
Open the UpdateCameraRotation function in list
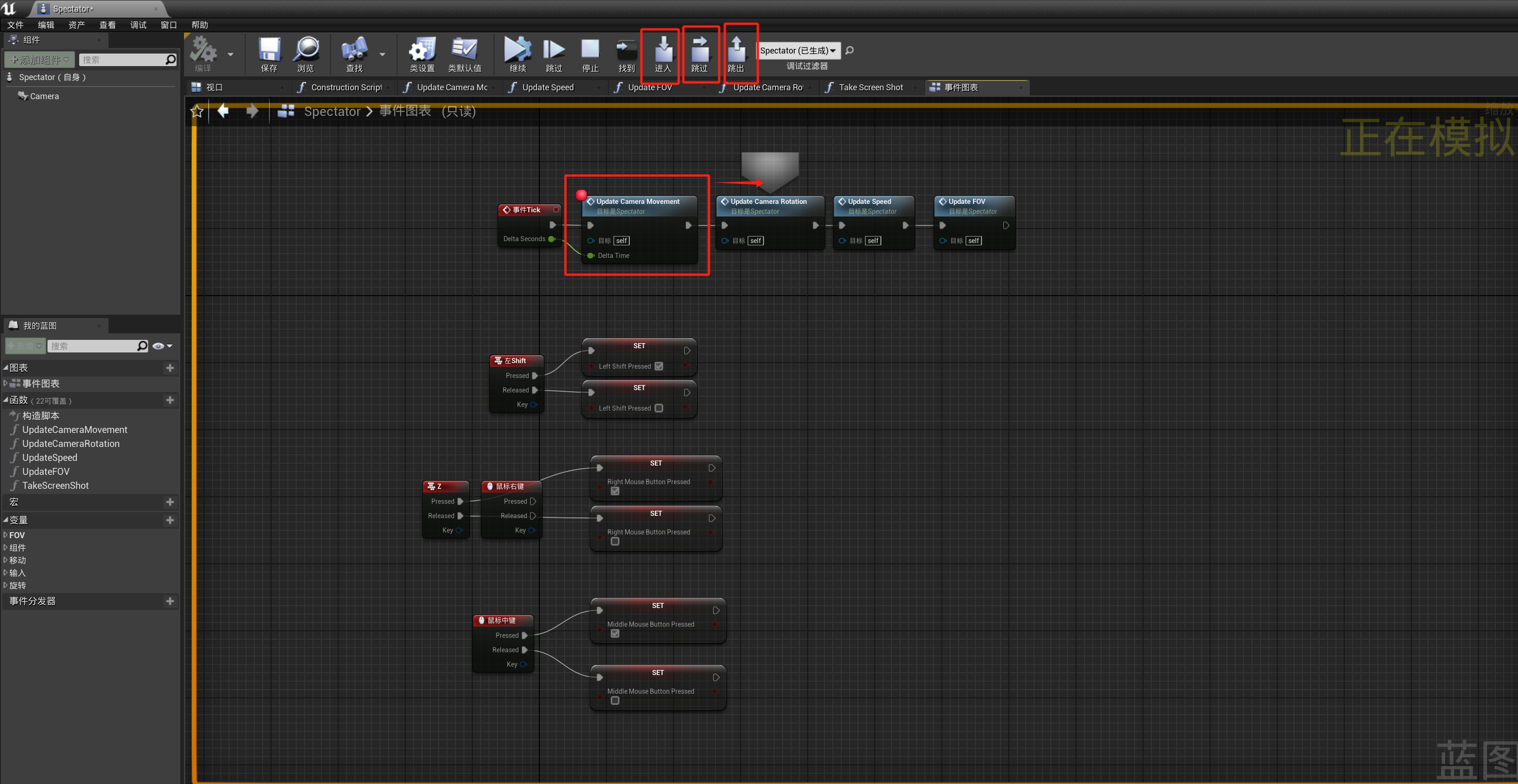[x=71, y=444]
